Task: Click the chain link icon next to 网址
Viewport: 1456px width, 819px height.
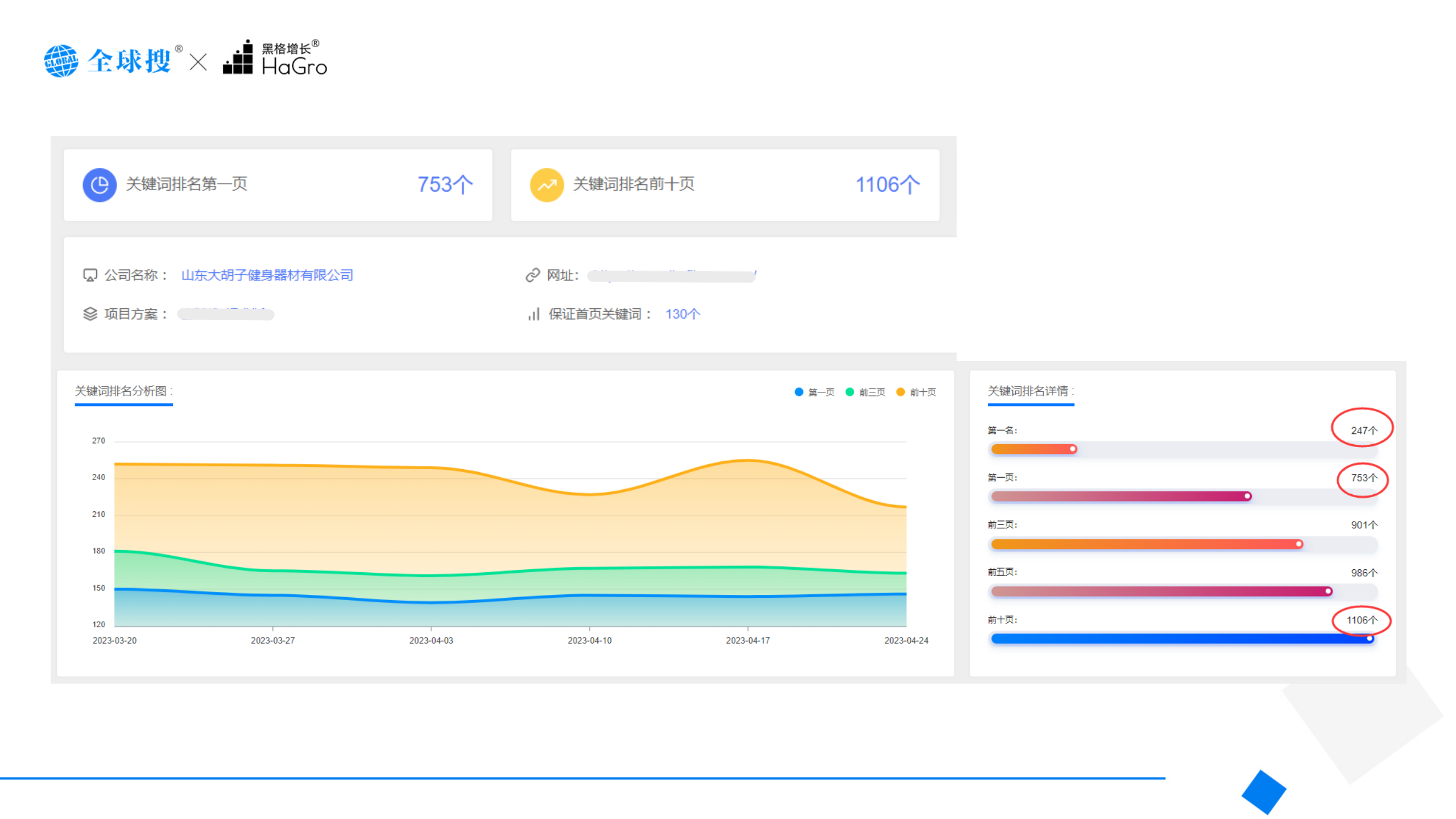Action: tap(532, 275)
